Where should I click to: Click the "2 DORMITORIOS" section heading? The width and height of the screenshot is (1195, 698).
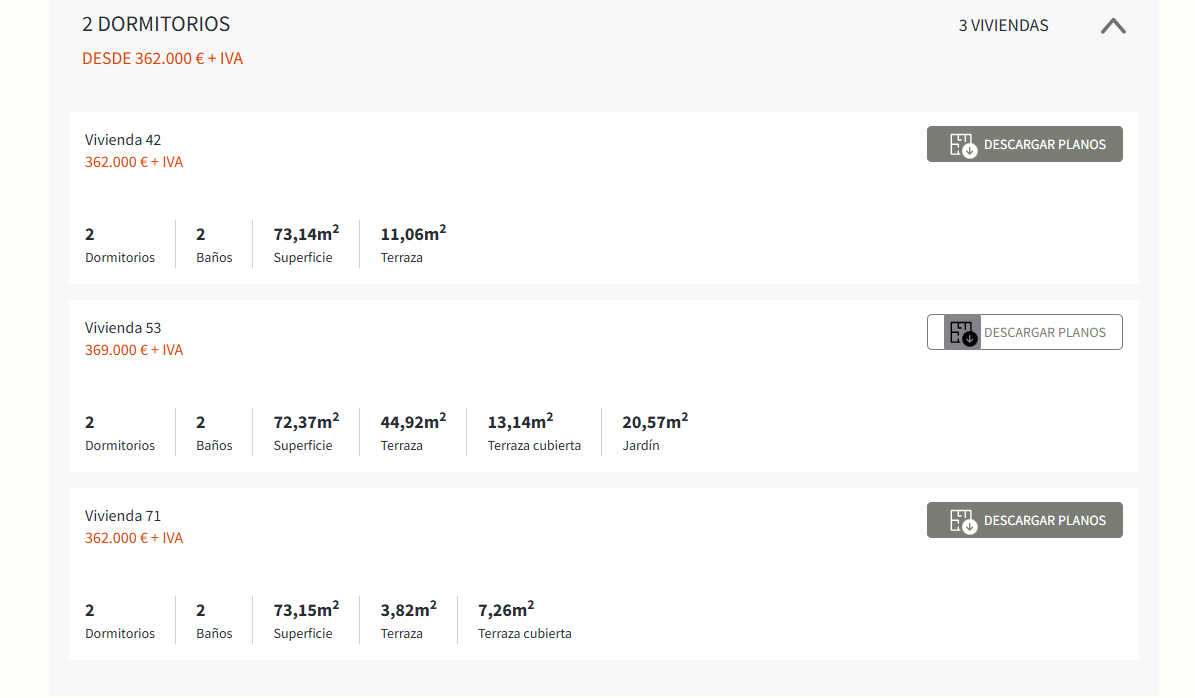coord(156,24)
